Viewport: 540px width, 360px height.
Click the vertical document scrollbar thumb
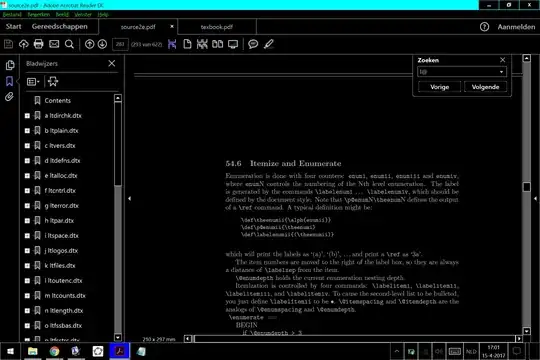(x=527, y=187)
